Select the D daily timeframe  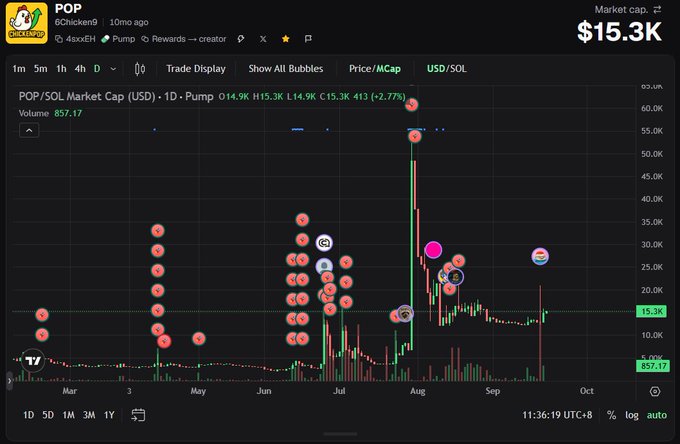[97, 69]
